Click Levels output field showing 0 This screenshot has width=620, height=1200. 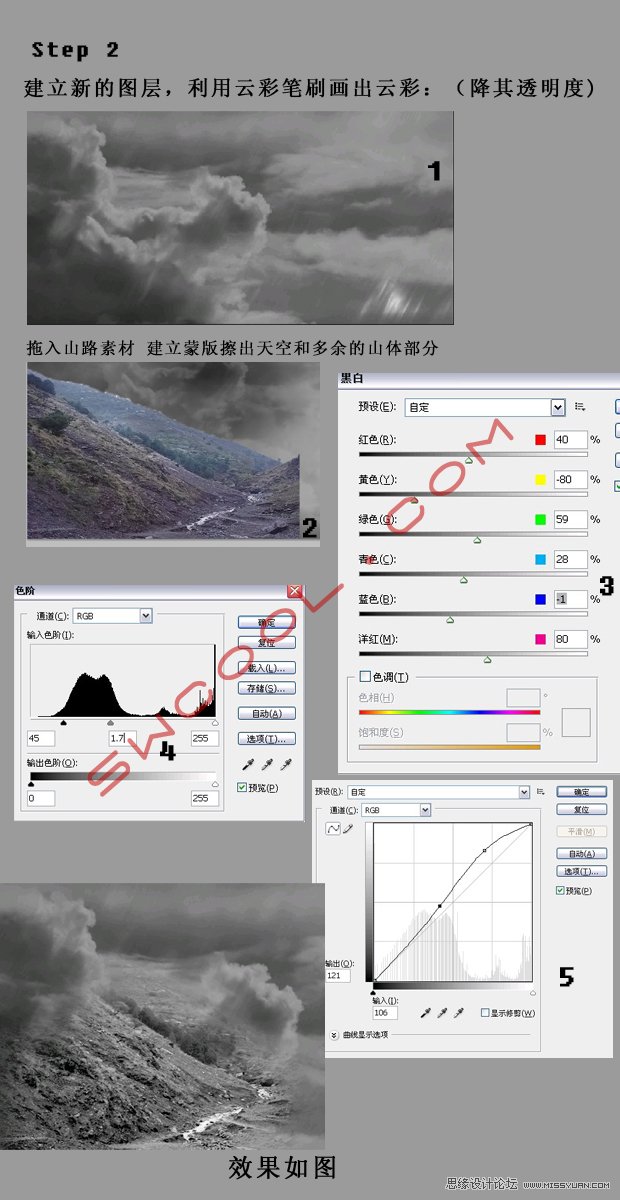[x=41, y=798]
